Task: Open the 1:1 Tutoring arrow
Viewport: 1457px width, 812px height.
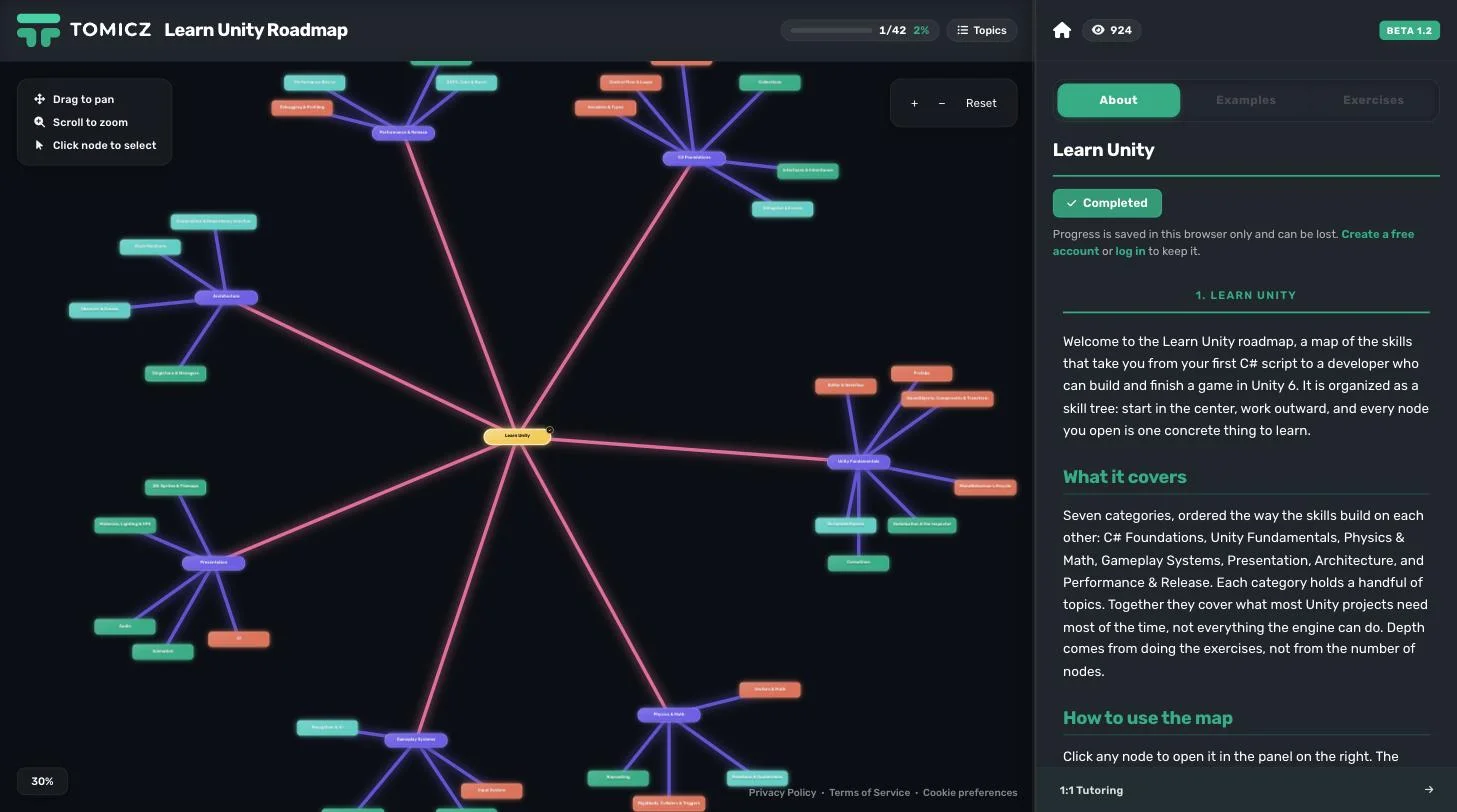Action: point(1428,790)
